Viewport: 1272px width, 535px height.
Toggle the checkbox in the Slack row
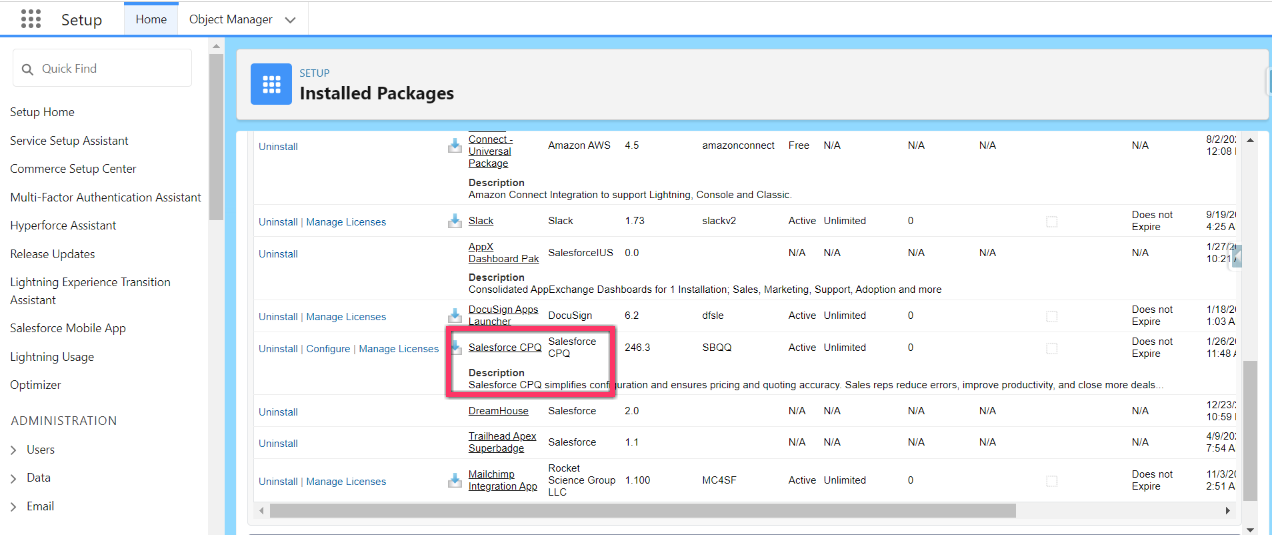1051,221
